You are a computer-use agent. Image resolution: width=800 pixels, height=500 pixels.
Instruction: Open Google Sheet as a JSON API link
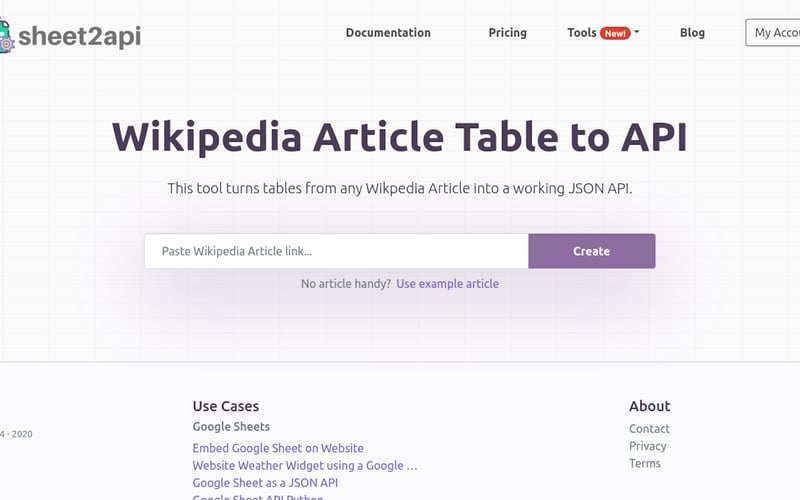(x=265, y=483)
